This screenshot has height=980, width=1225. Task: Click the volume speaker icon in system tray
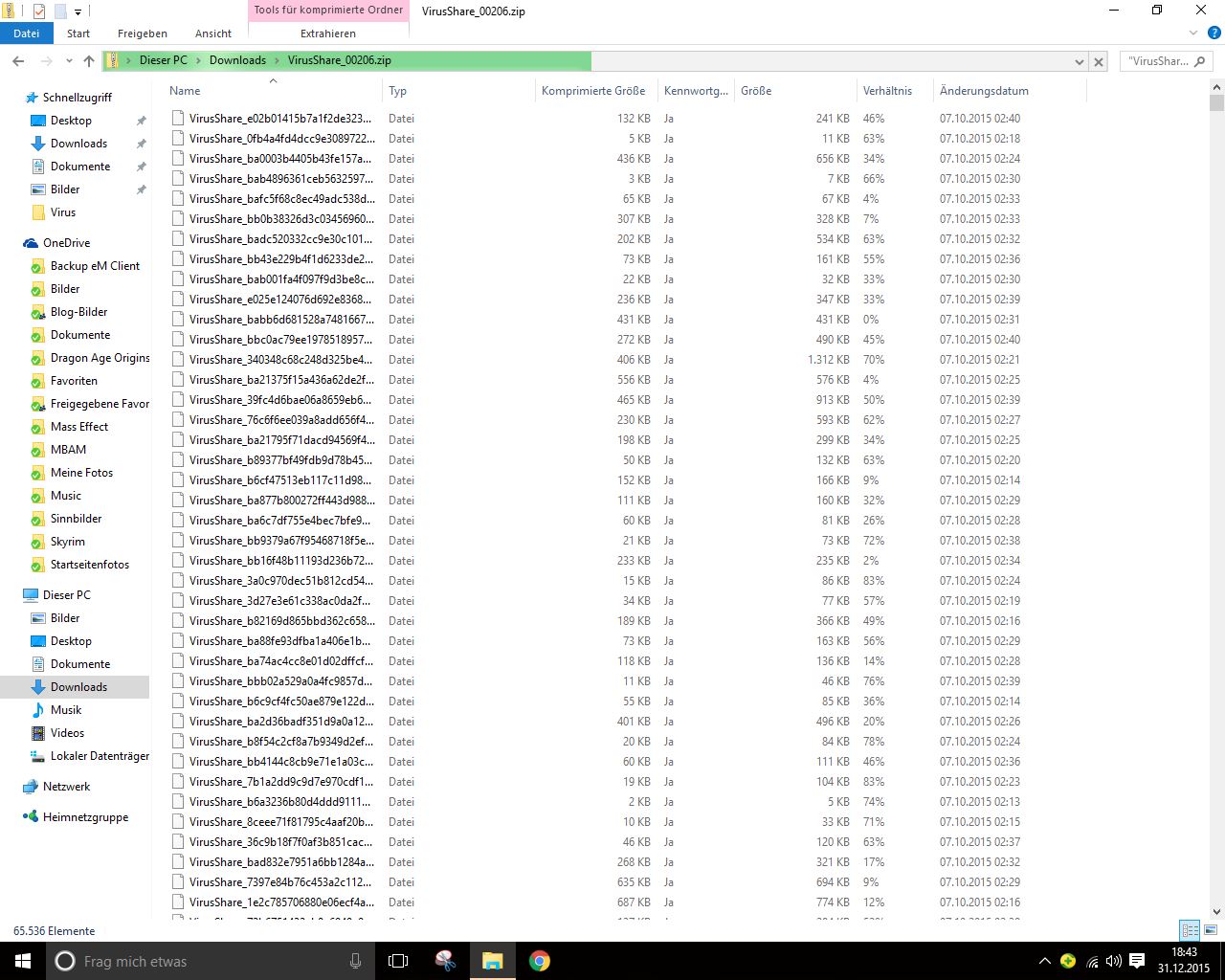coord(1114,961)
